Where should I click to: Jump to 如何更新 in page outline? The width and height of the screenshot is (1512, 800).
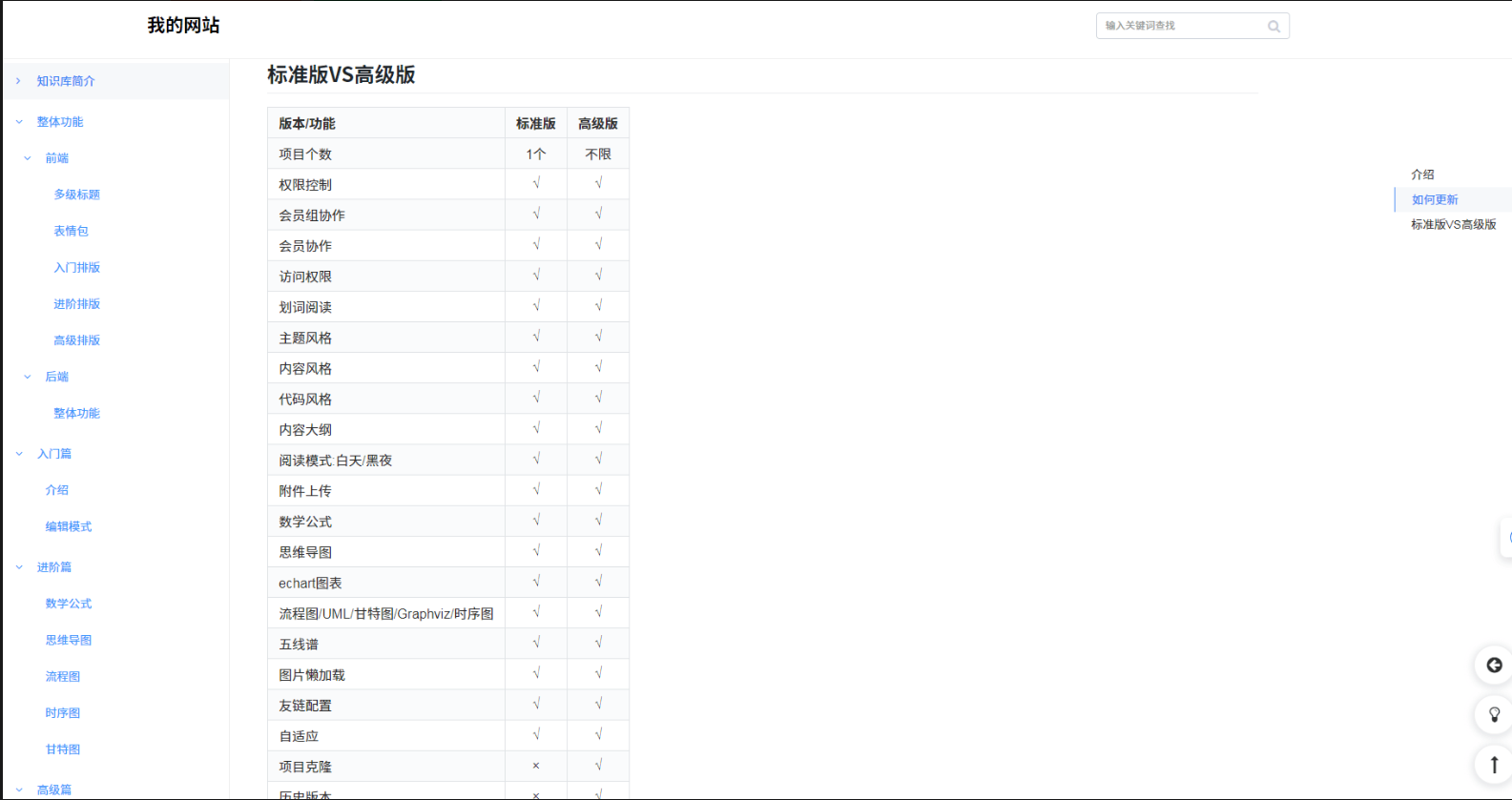[1435, 199]
